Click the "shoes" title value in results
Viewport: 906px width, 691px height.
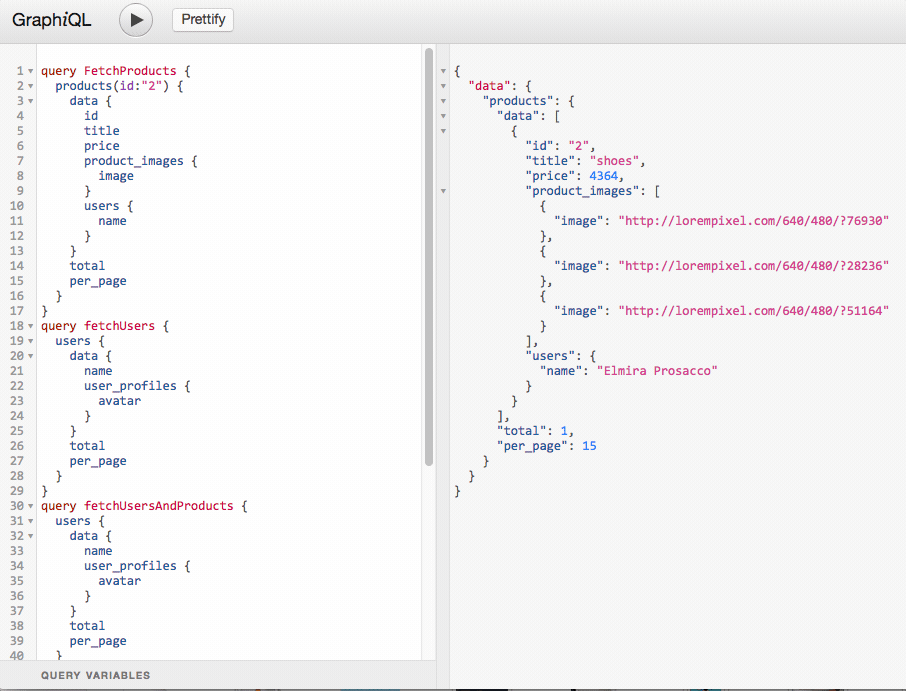614,161
